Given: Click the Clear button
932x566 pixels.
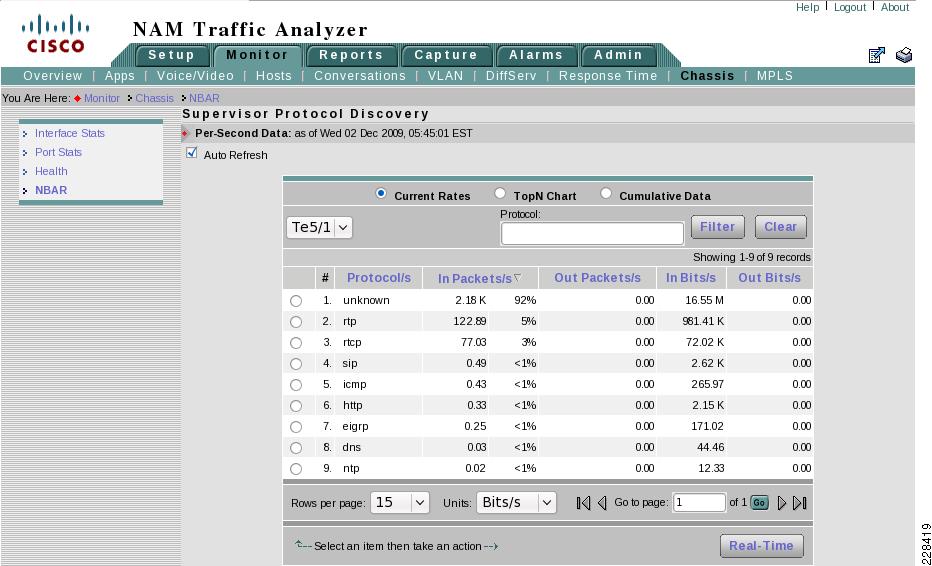Looking at the screenshot, I should click(x=780, y=227).
